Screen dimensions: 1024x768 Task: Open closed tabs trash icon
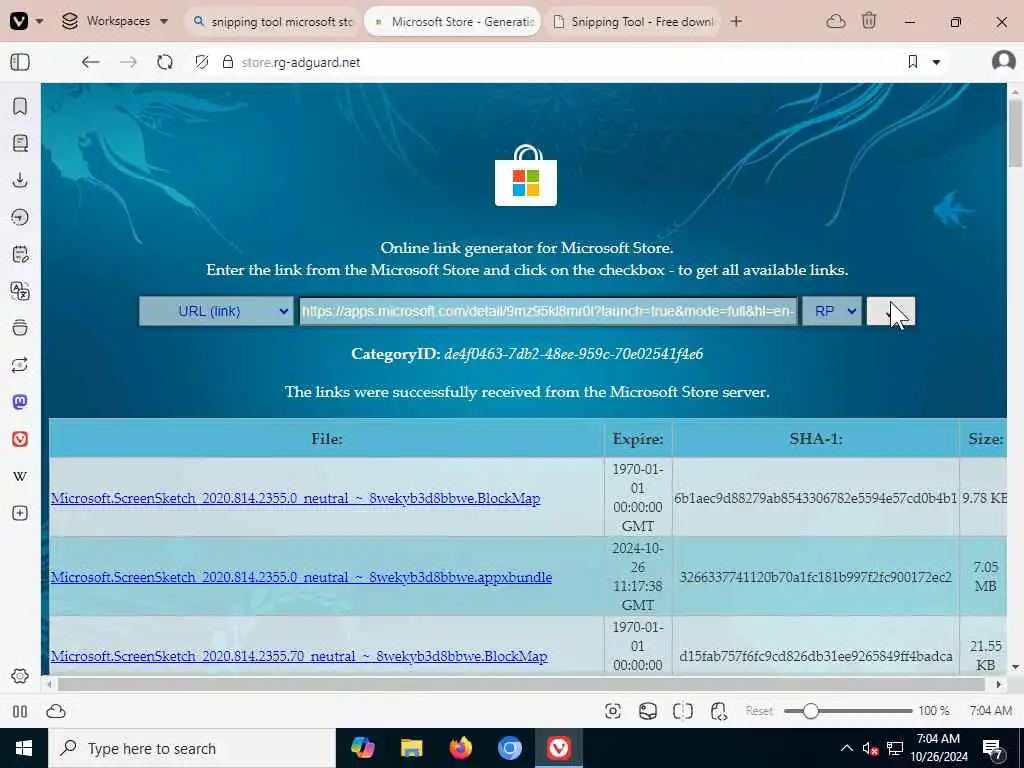tap(869, 21)
